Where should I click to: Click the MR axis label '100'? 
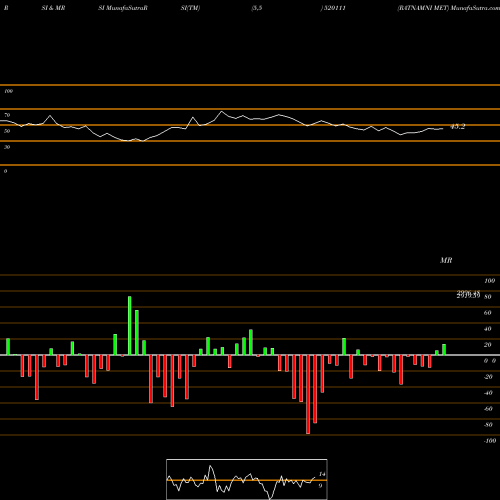click(x=490, y=281)
